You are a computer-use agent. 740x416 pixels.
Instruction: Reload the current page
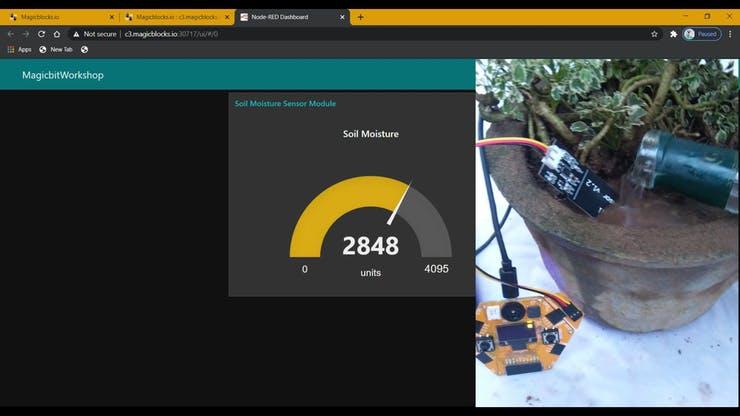click(x=42, y=33)
